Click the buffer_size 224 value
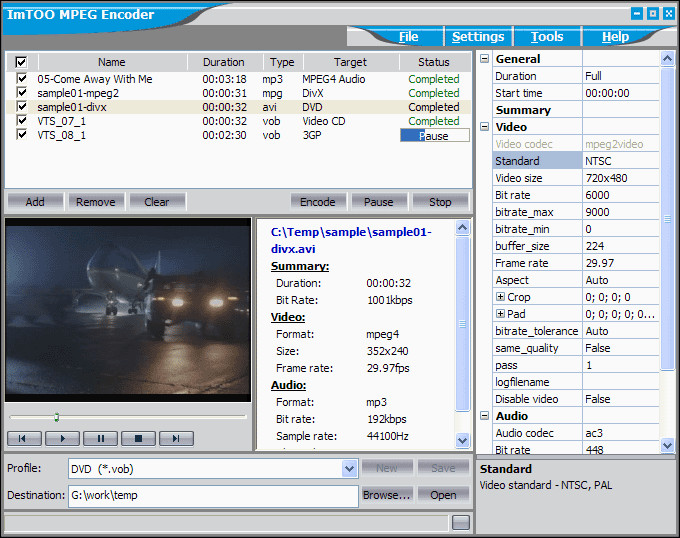The height and width of the screenshot is (538, 680). point(621,246)
